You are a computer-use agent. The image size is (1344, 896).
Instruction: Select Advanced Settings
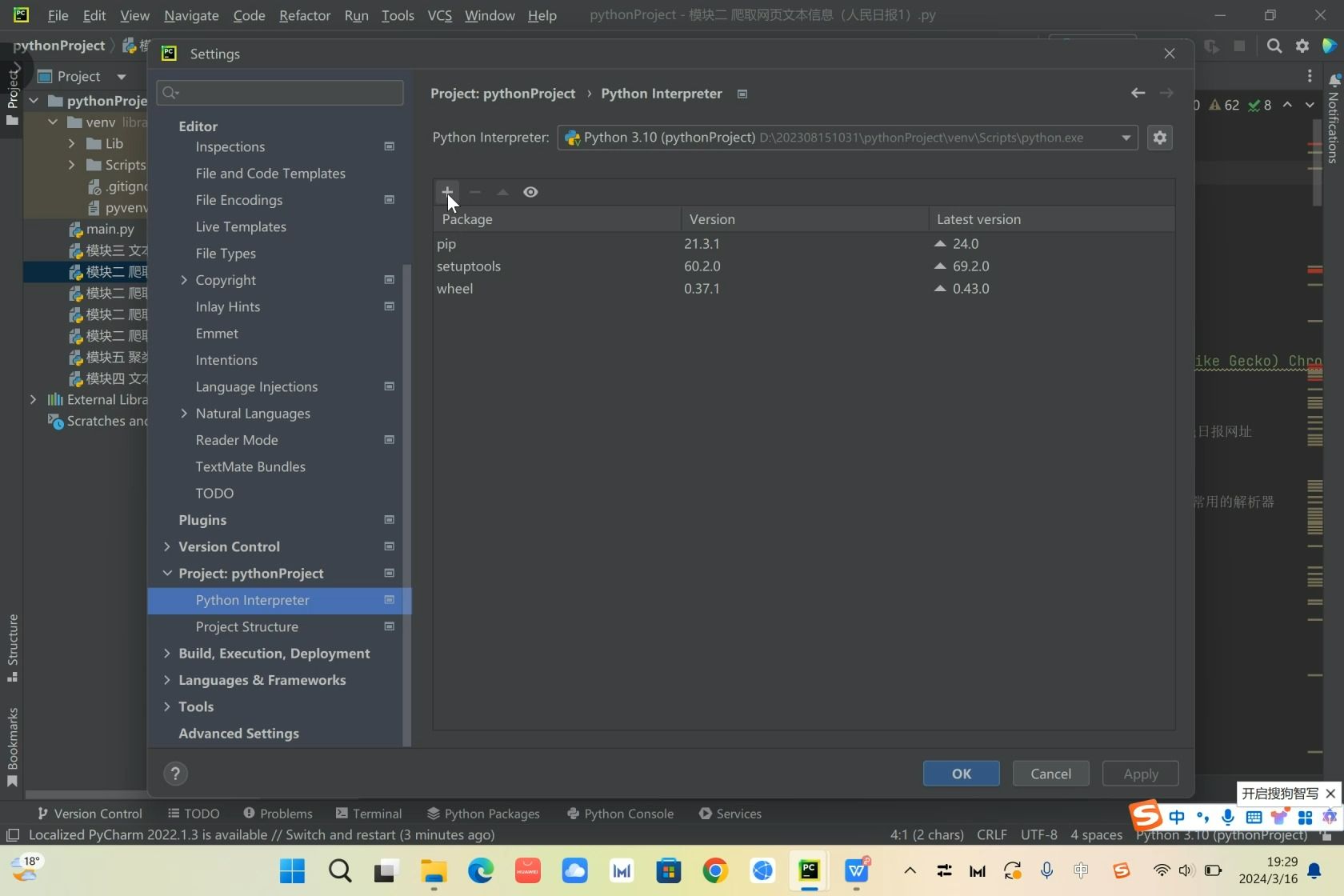click(x=239, y=734)
